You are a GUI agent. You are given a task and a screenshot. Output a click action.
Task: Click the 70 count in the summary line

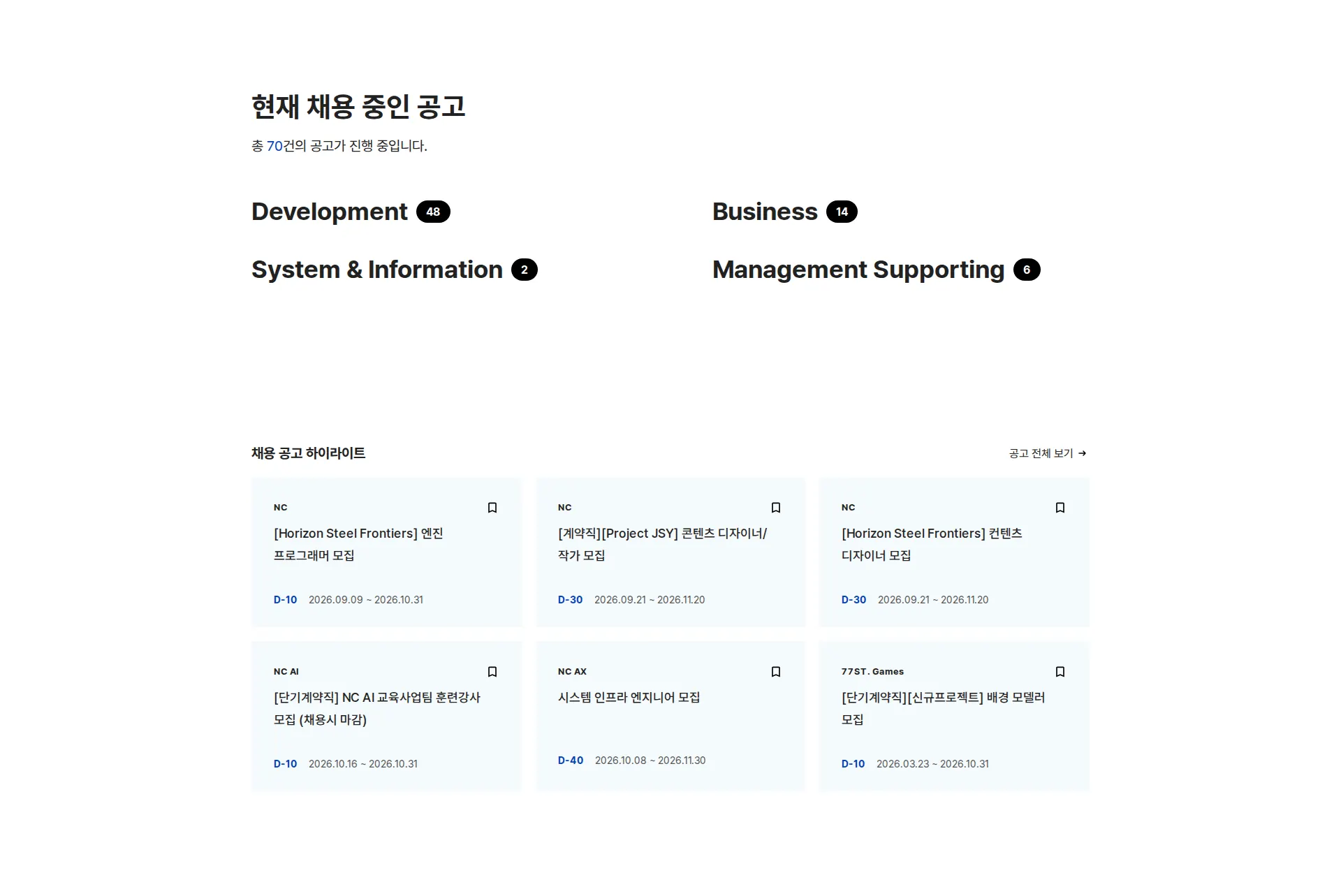point(274,146)
